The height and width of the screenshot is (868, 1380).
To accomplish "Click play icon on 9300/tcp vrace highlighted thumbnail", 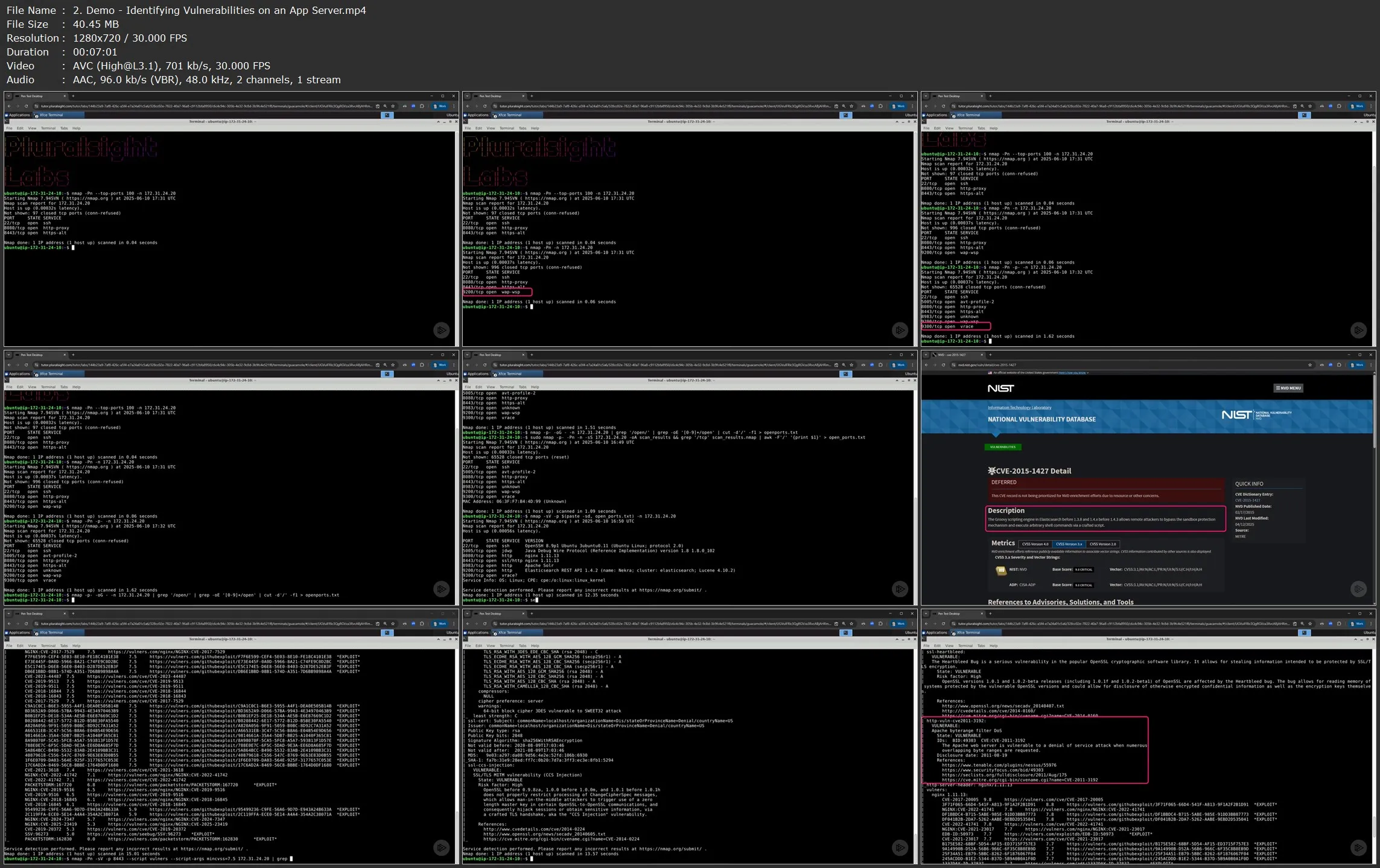I will (1358, 330).
